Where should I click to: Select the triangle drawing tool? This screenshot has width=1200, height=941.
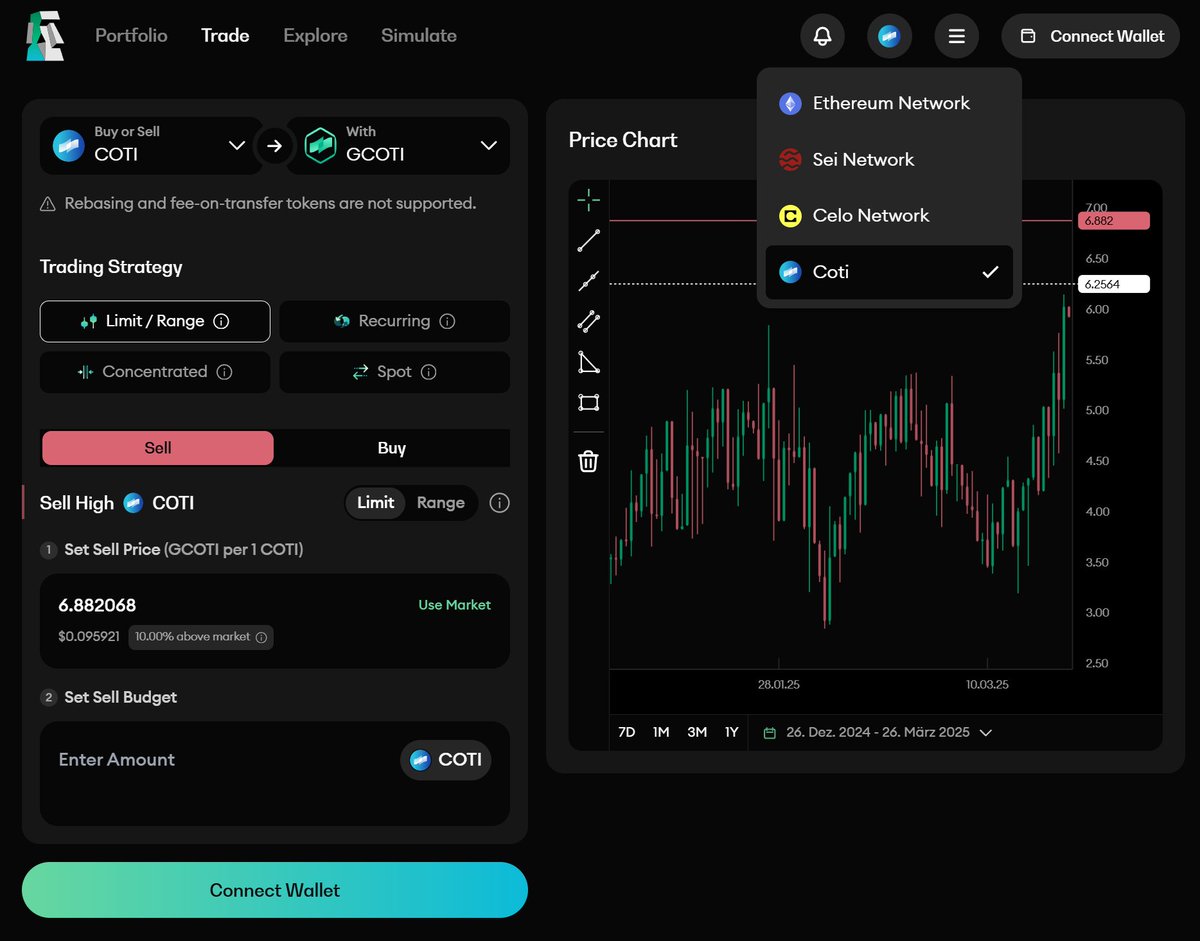(x=589, y=362)
